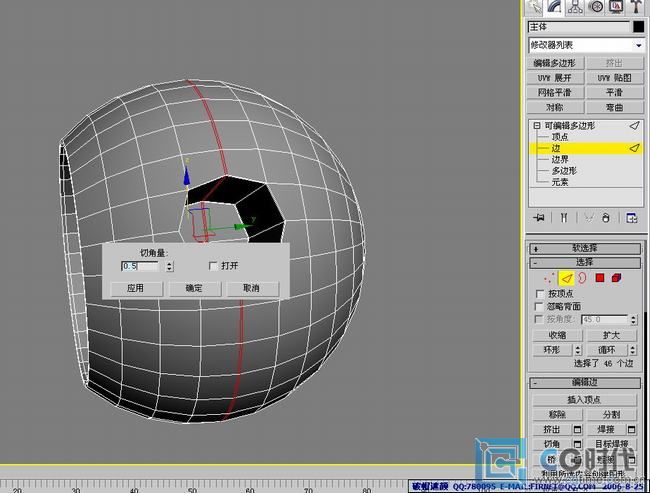The image size is (650, 493).
Task: Enable the 按顶点 checkbox
Action: pos(539,294)
